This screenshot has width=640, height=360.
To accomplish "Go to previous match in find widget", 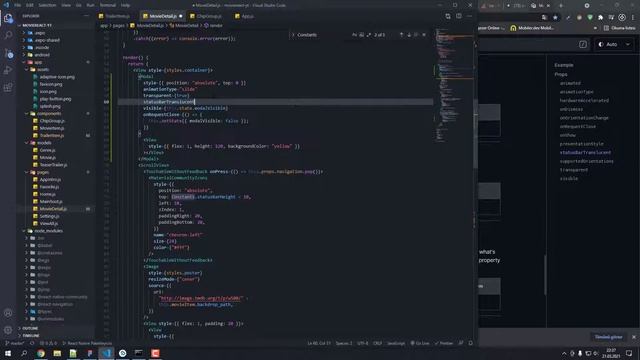I will pyautogui.click(x=401, y=35).
